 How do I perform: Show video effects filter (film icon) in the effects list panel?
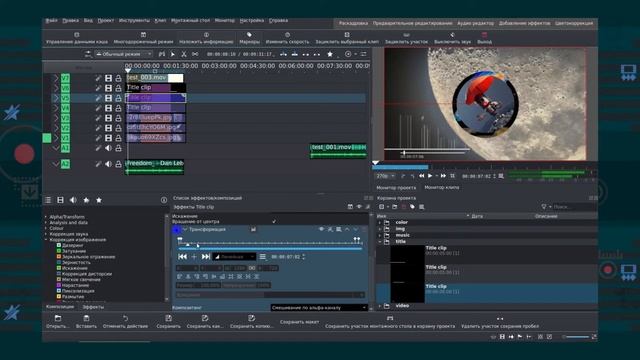60,200
